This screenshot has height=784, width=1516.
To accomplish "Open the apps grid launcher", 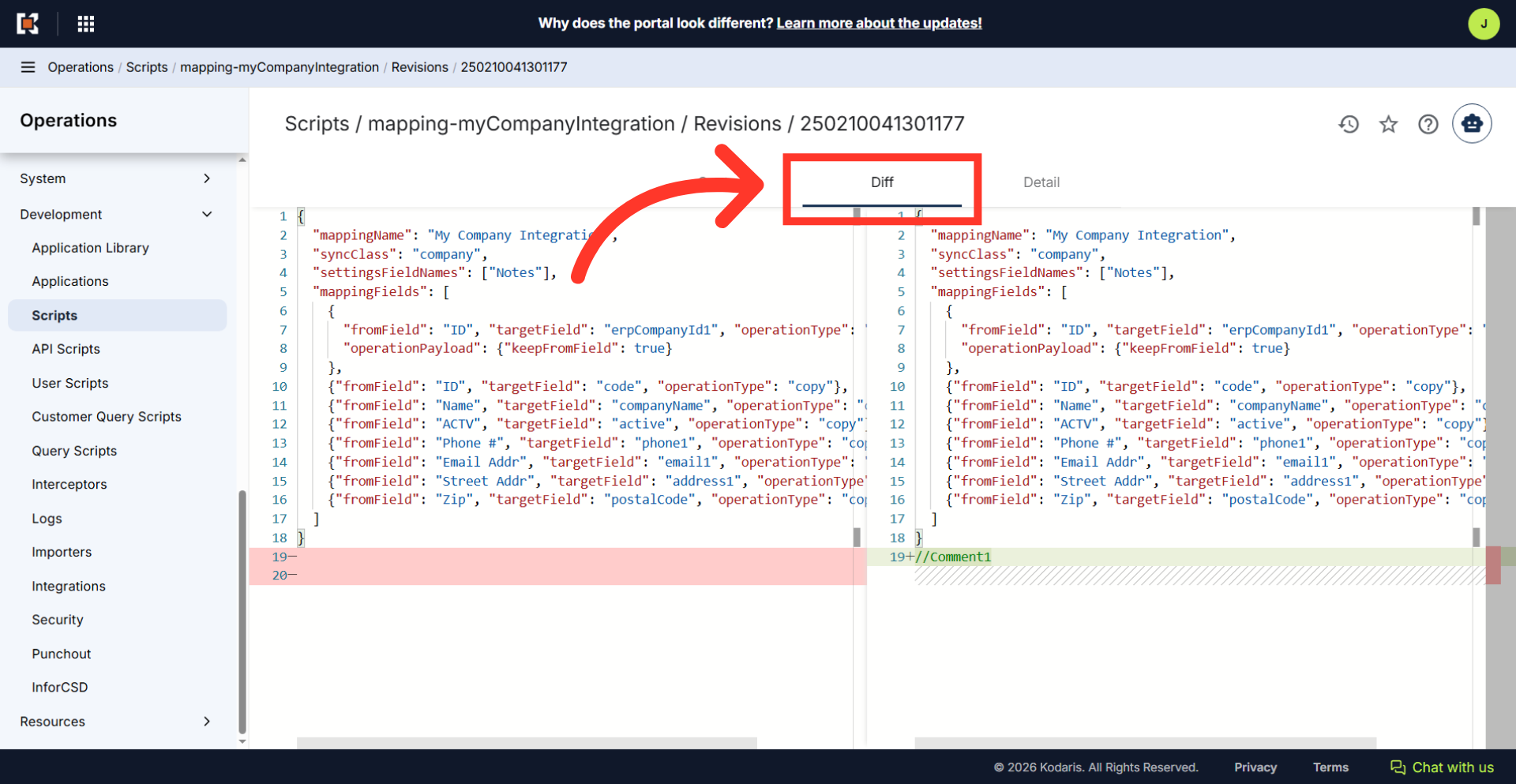I will 86,24.
